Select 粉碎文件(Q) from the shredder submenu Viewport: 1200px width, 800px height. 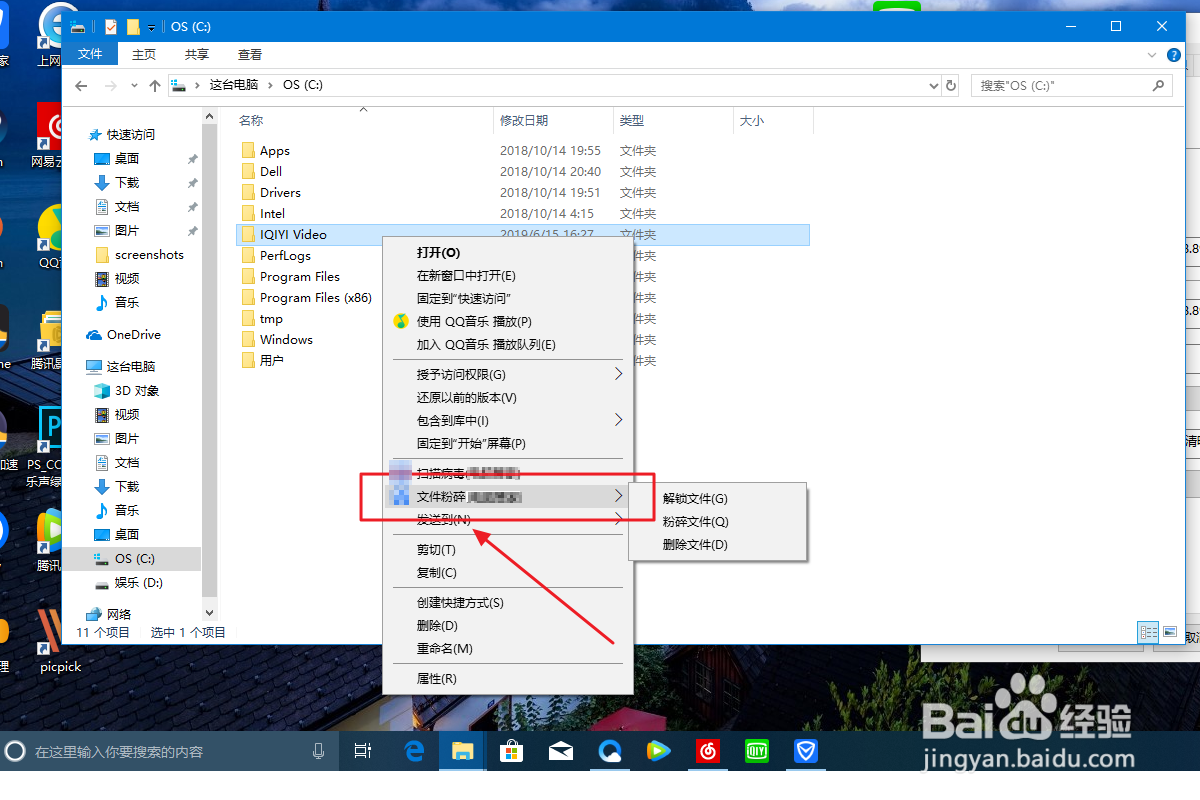(697, 521)
